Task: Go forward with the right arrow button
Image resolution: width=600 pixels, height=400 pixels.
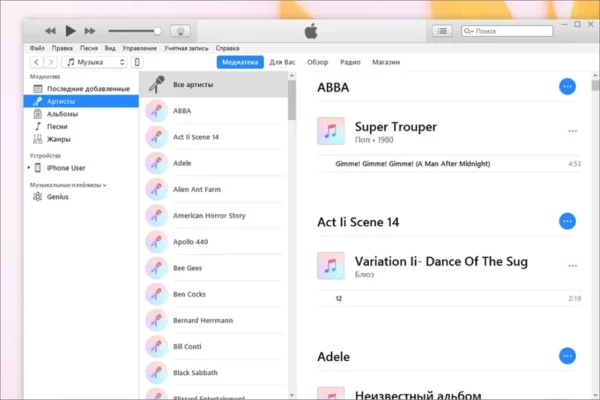Action: tap(51, 62)
